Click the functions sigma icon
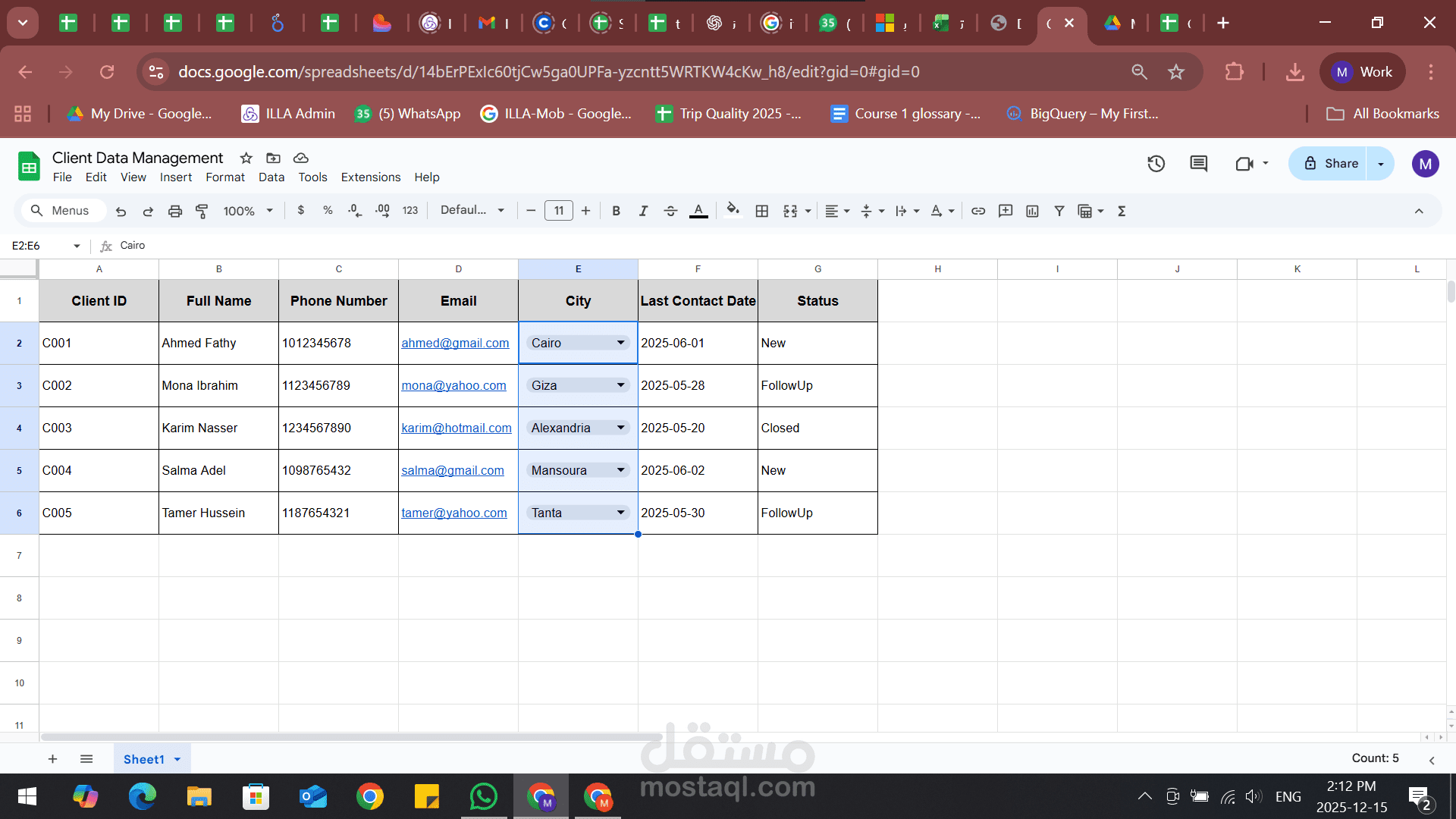This screenshot has width=1456, height=819. coord(1122,211)
